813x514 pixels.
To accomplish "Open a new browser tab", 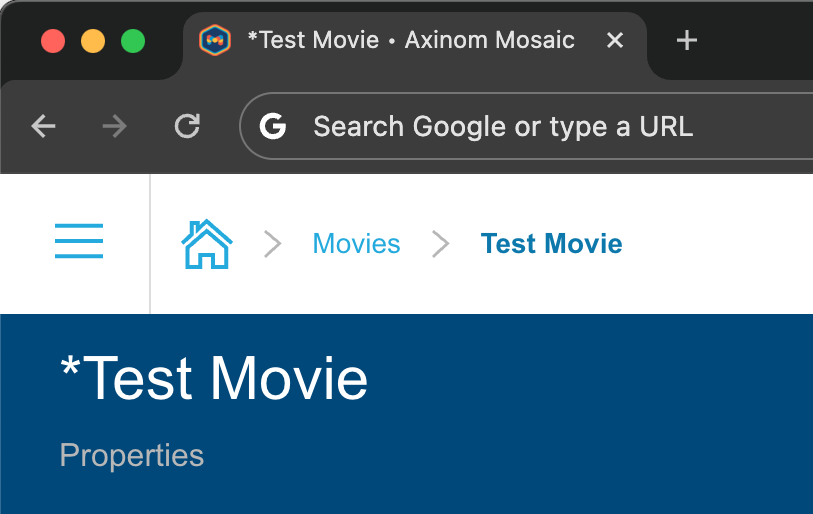I will [x=686, y=41].
